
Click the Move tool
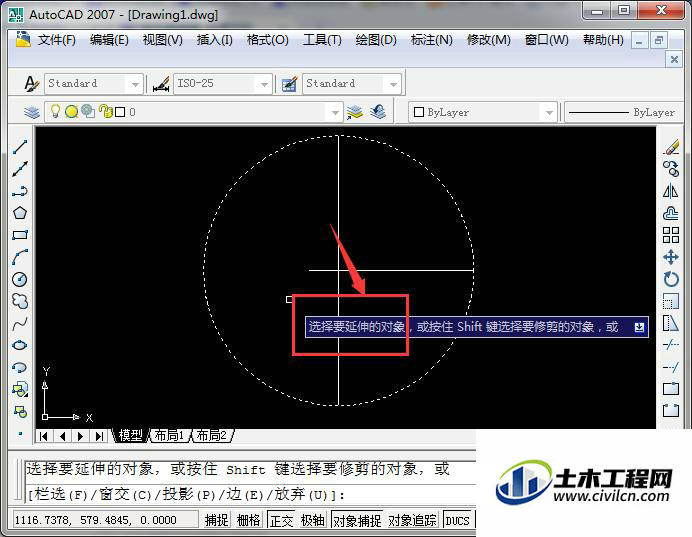tap(671, 257)
